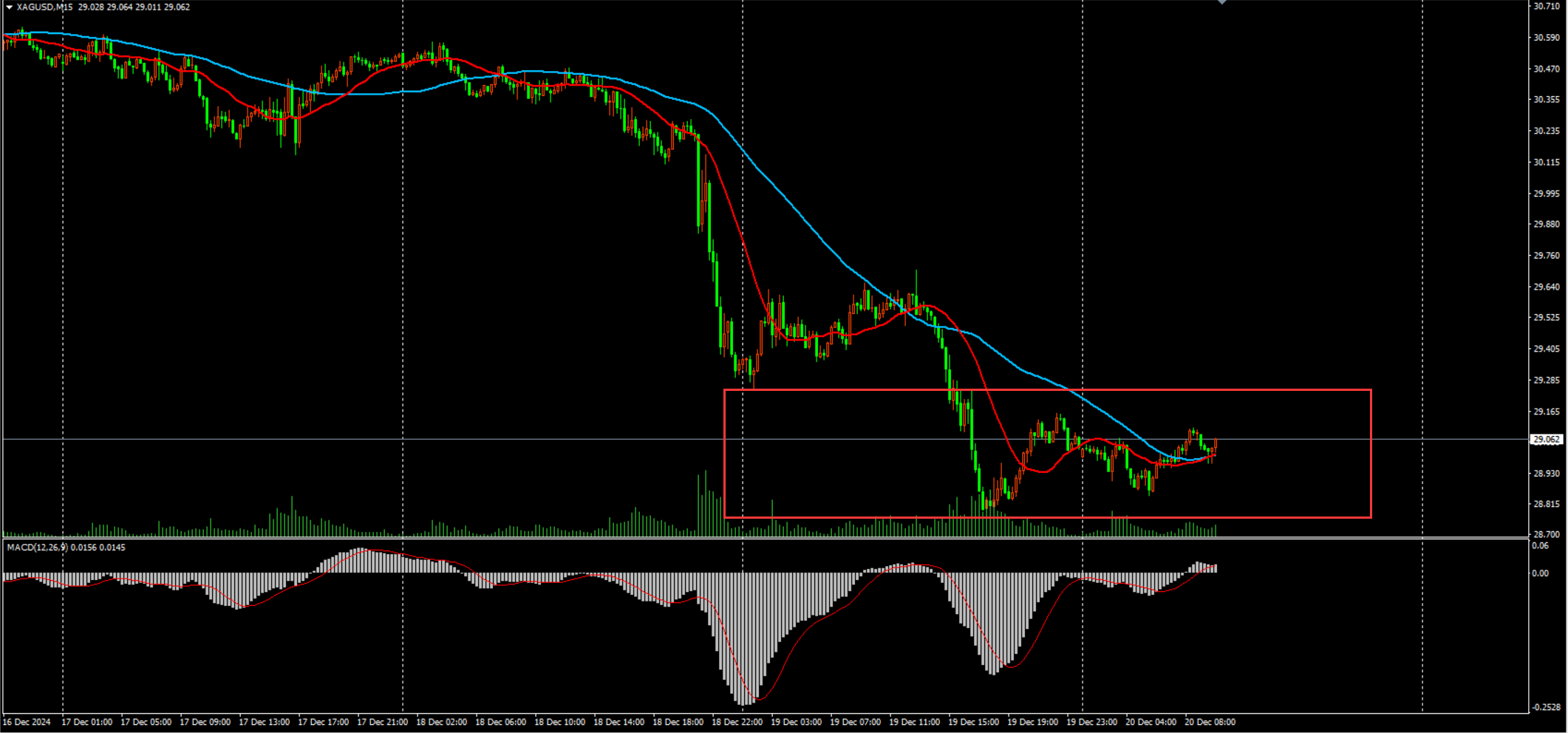Click the OHLC values 29.028 29.064 29.011 29.062

(x=134, y=7)
